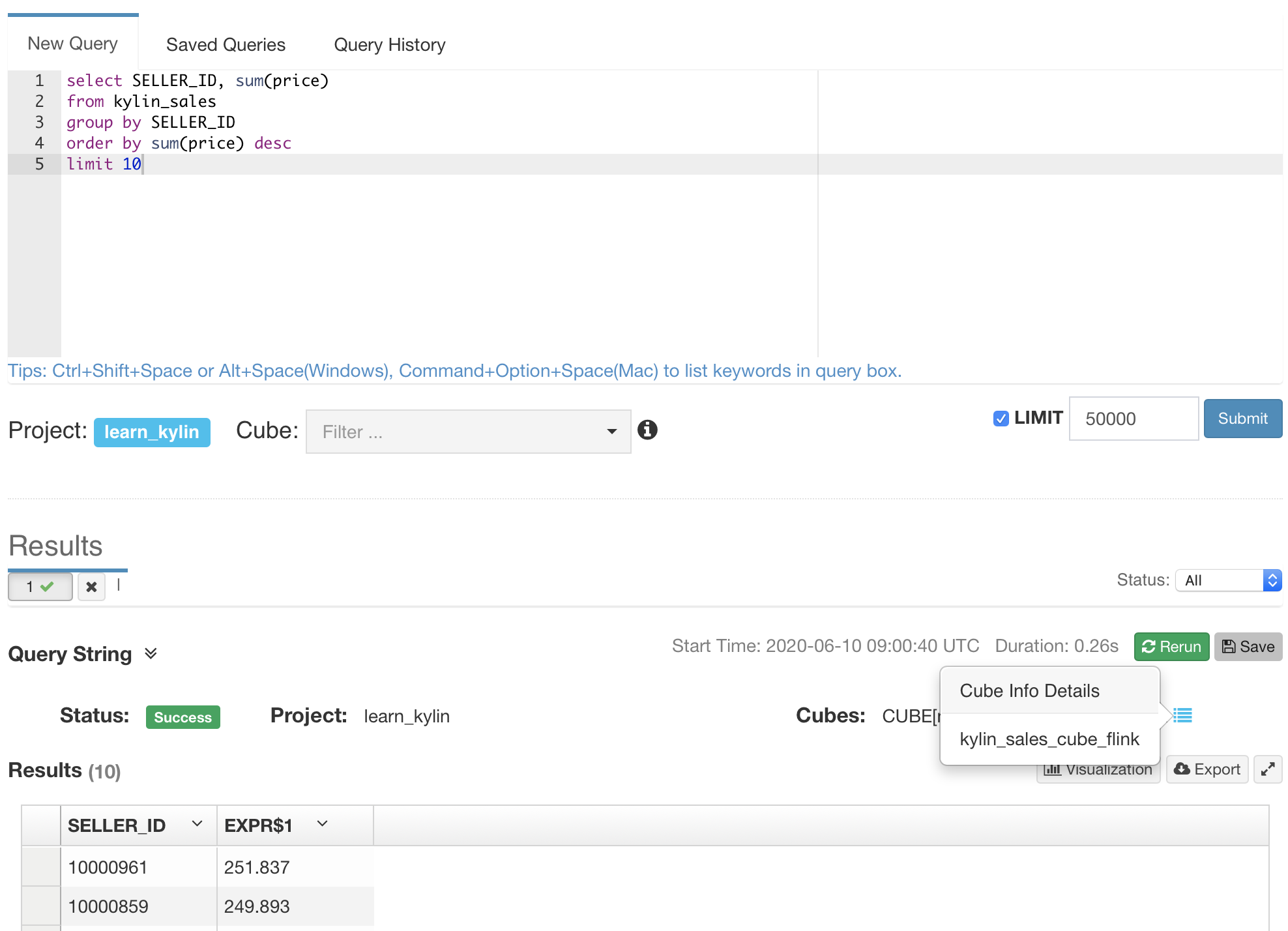Open the Status All dropdown
The width and height of the screenshot is (1288, 931).
[1228, 580]
